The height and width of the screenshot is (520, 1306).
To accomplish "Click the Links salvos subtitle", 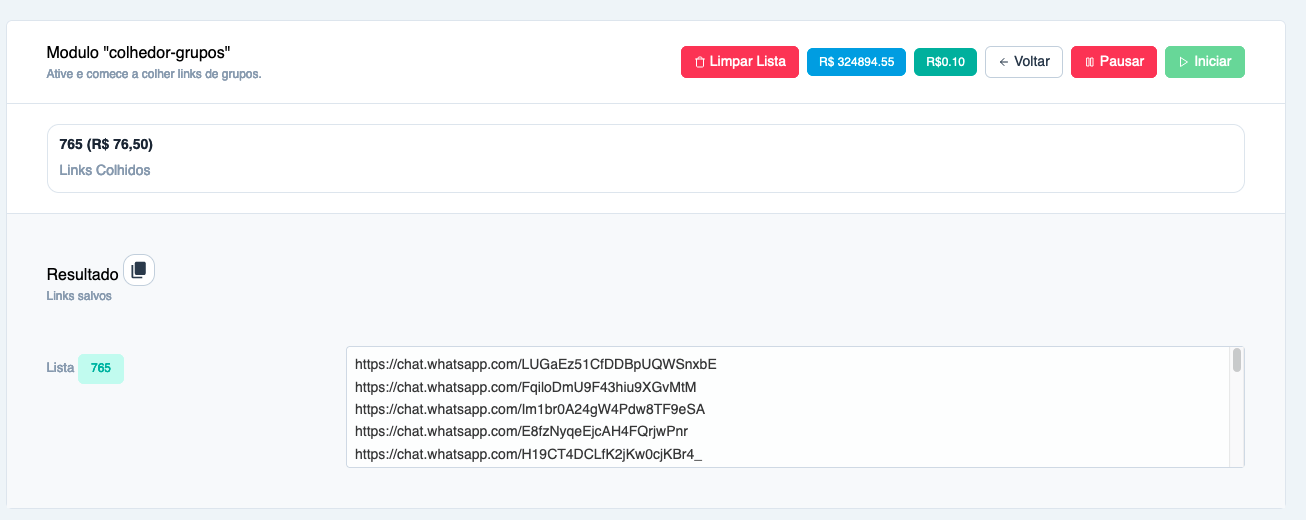I will pos(79,296).
